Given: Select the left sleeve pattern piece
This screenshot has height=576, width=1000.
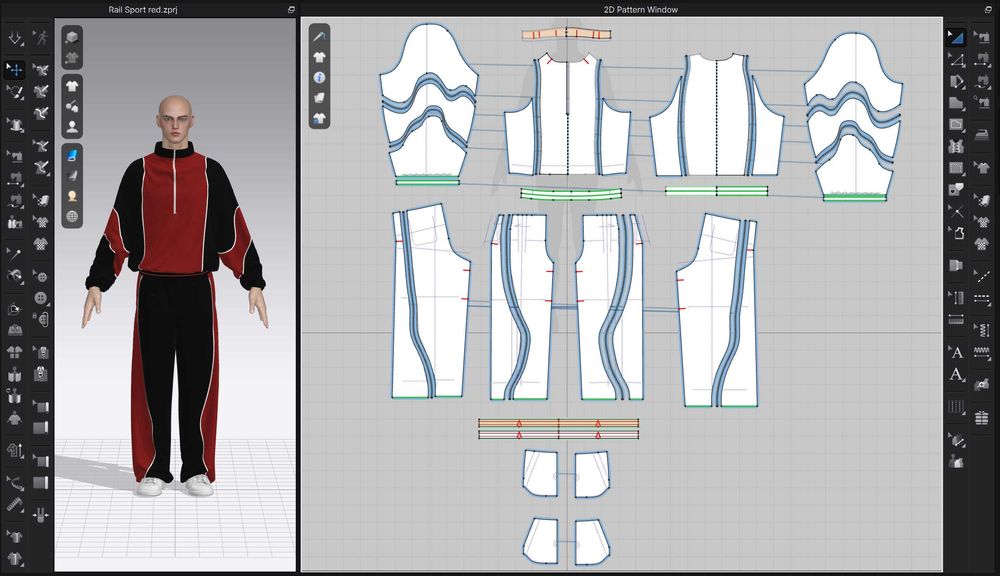Looking at the screenshot, I should pos(428,102).
